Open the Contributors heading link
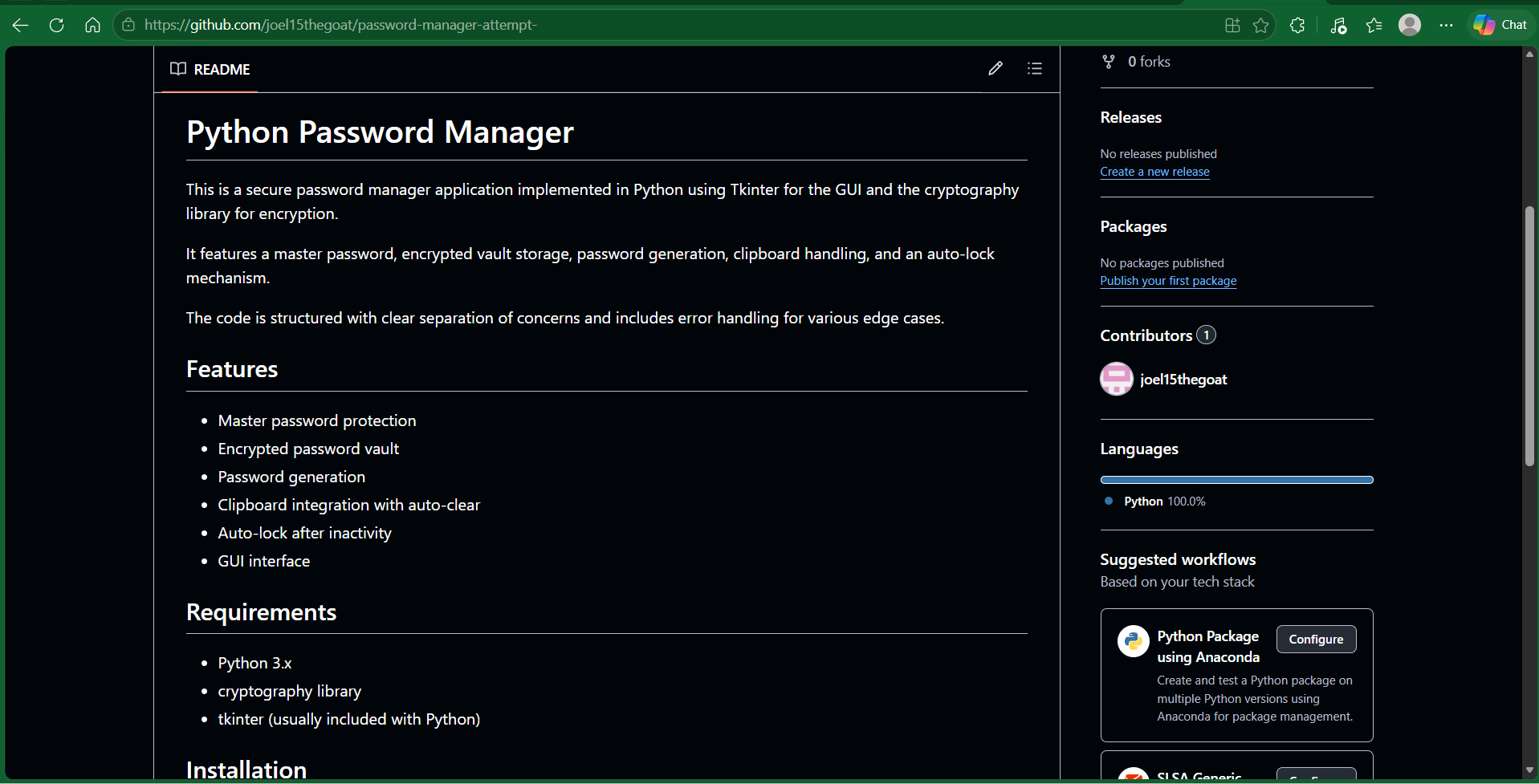The width and height of the screenshot is (1539, 784). pos(1158,335)
